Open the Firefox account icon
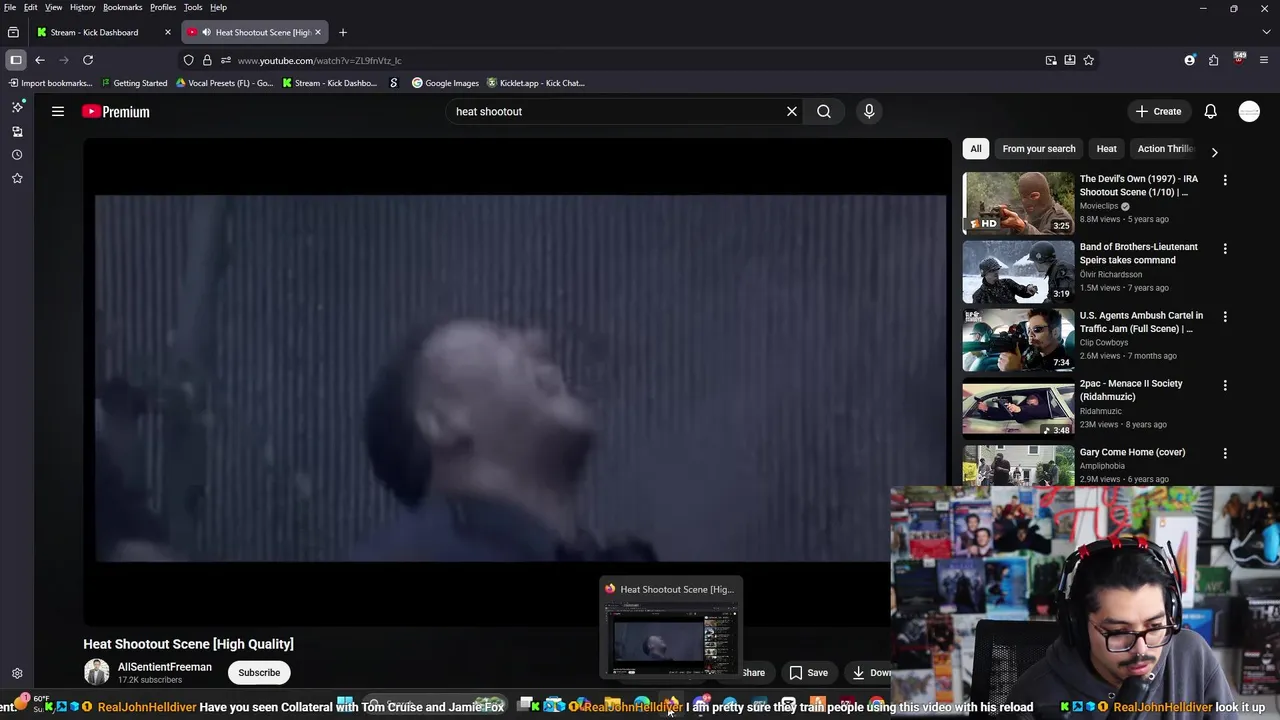Image resolution: width=1280 pixels, height=720 pixels. [x=1190, y=60]
